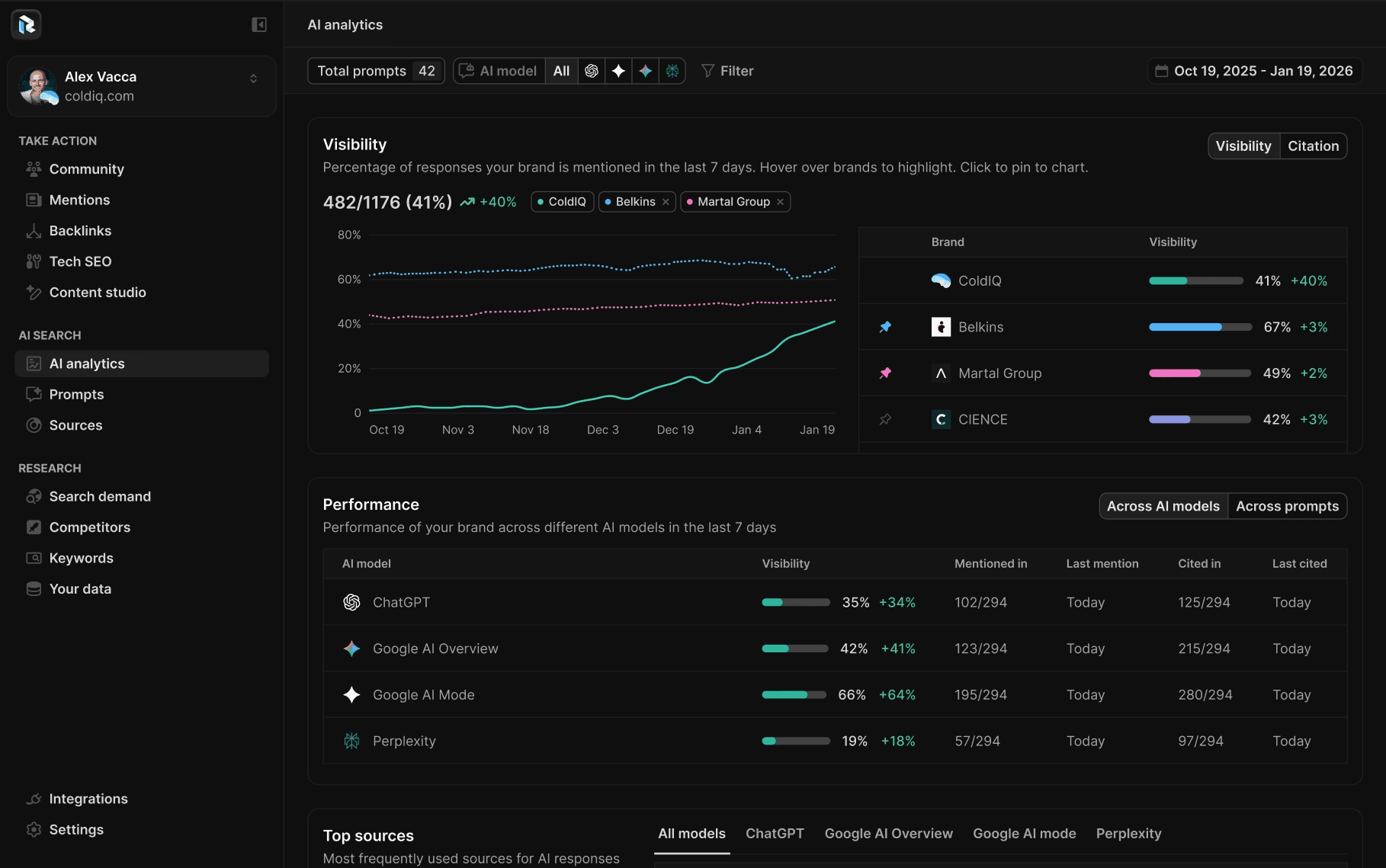1386x868 pixels.
Task: Click ColdIQ visibility progress bar
Action: pos(1196,281)
